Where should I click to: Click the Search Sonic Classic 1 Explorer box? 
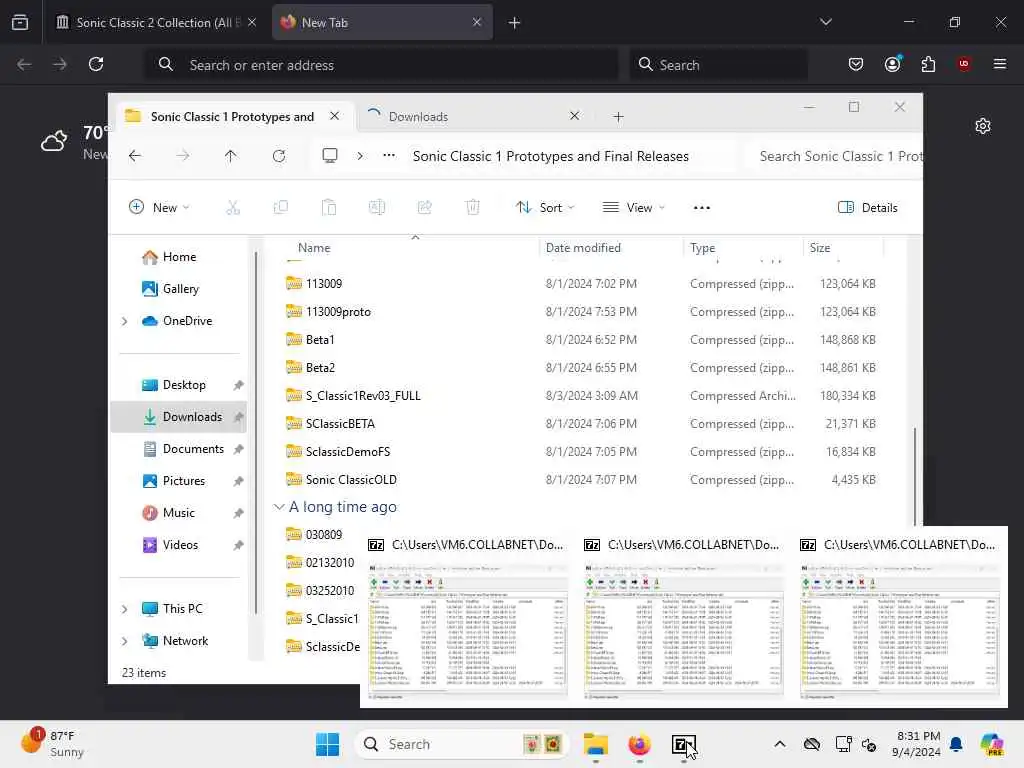coord(836,156)
